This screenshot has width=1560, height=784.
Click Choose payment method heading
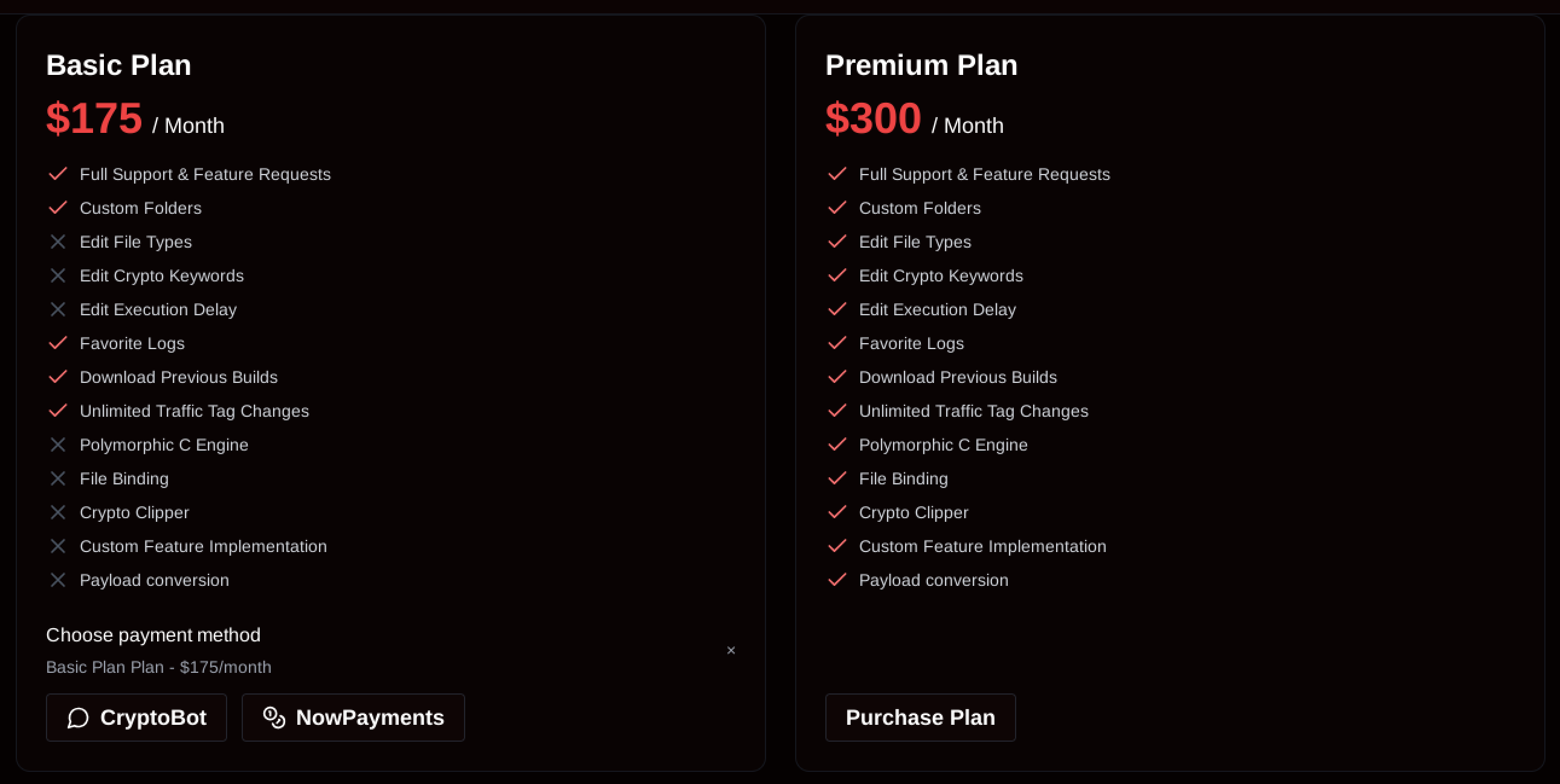pos(153,635)
